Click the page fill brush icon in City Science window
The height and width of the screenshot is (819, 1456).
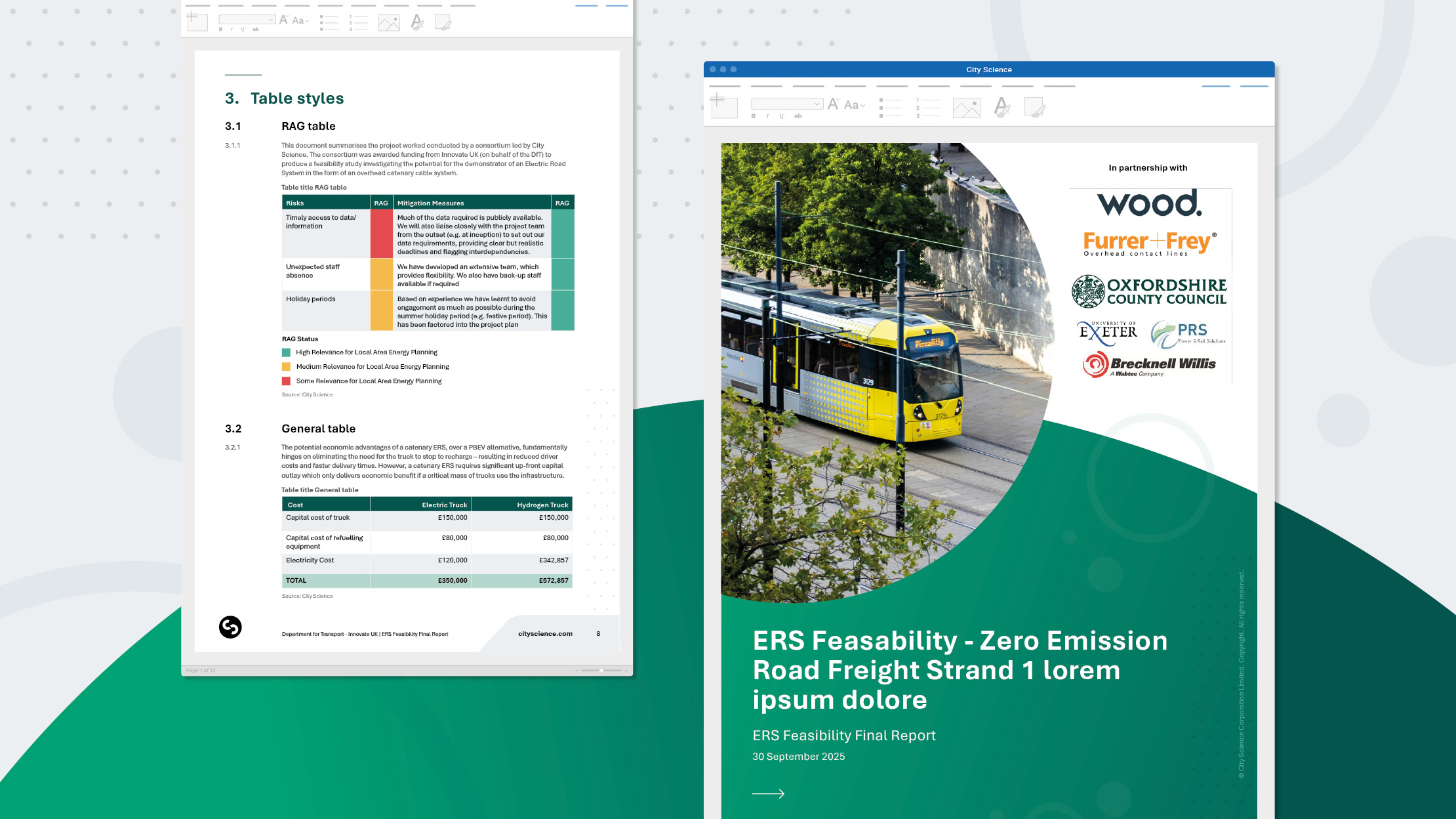coord(1034,107)
